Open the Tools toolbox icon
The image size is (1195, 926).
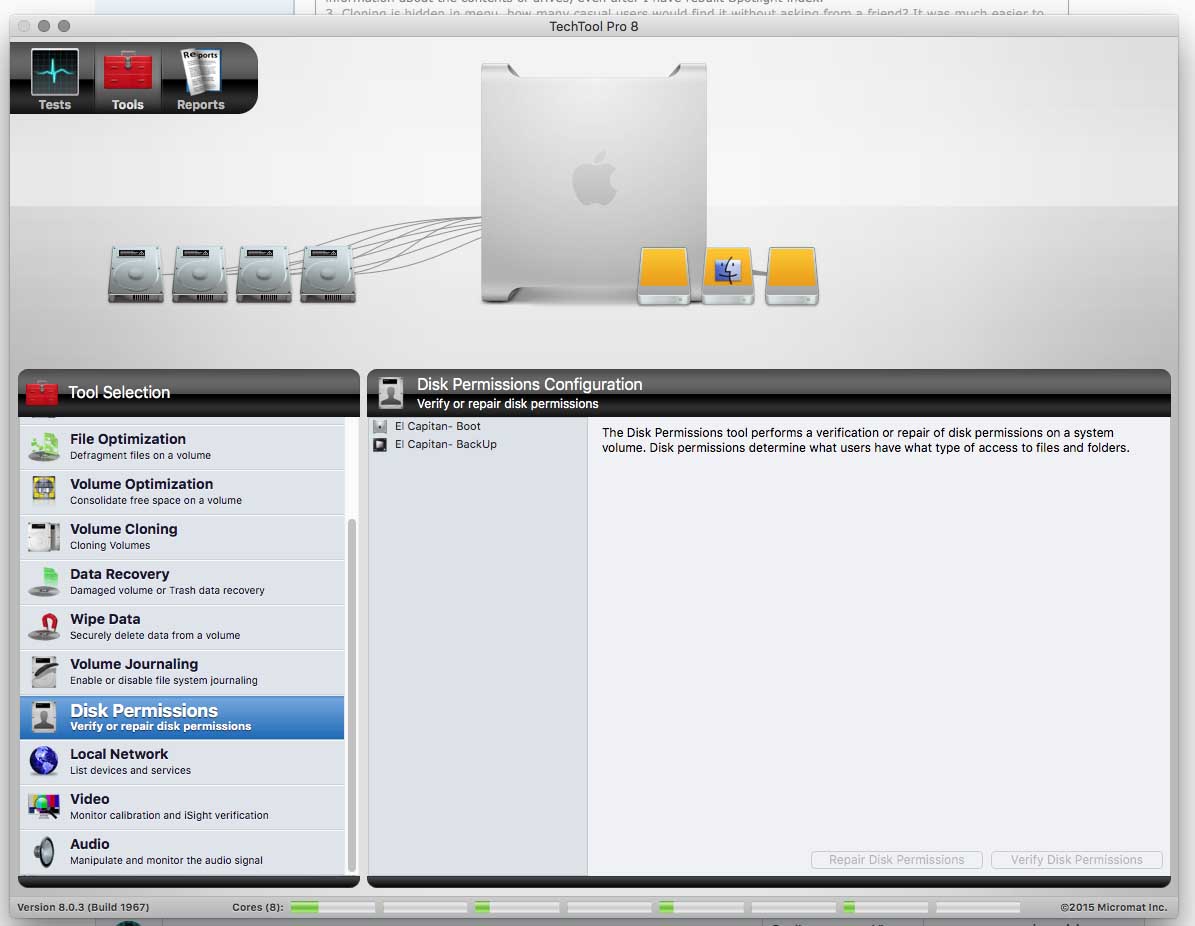click(x=127, y=72)
